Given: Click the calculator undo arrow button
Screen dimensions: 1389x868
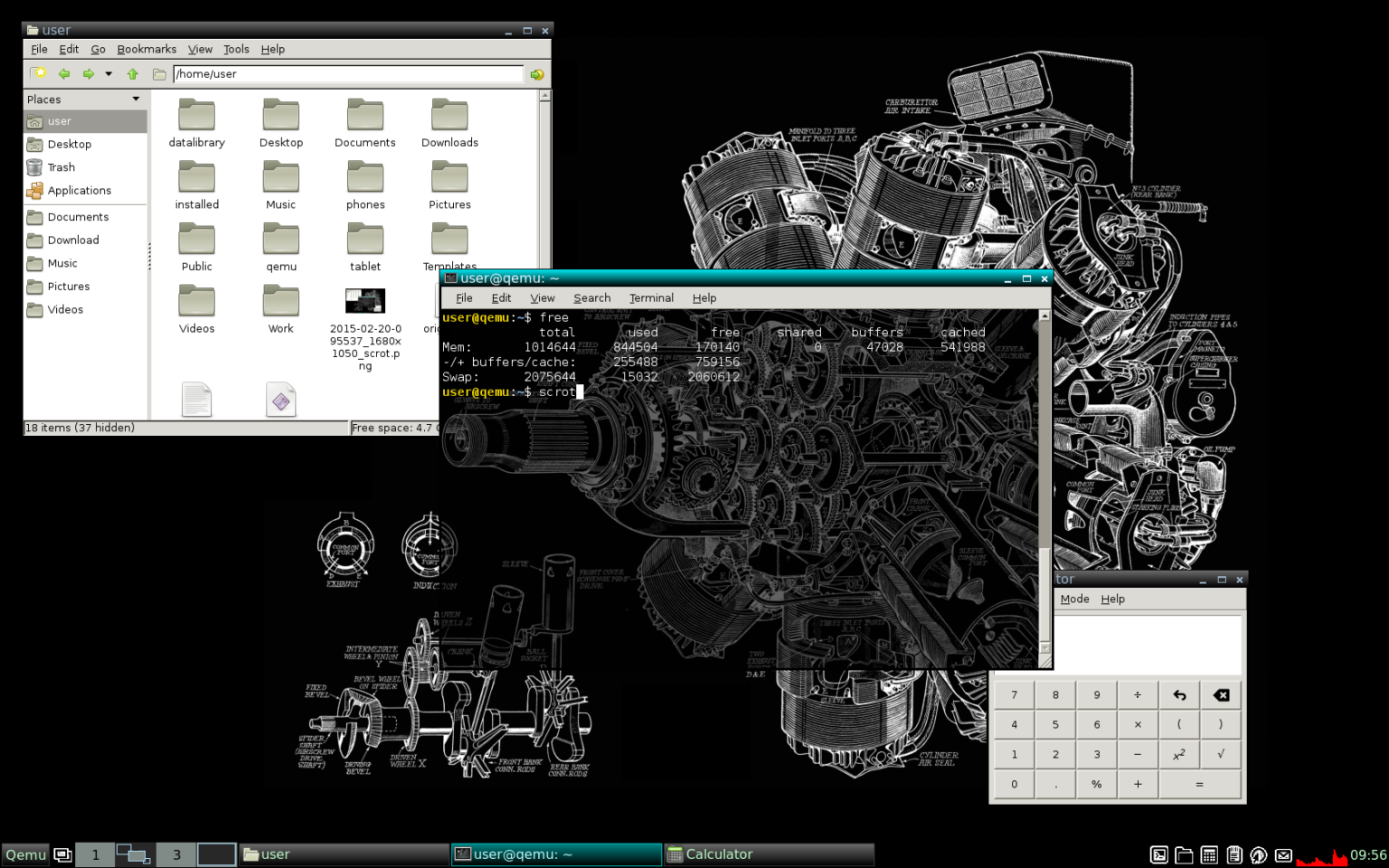Looking at the screenshot, I should click(1179, 695).
